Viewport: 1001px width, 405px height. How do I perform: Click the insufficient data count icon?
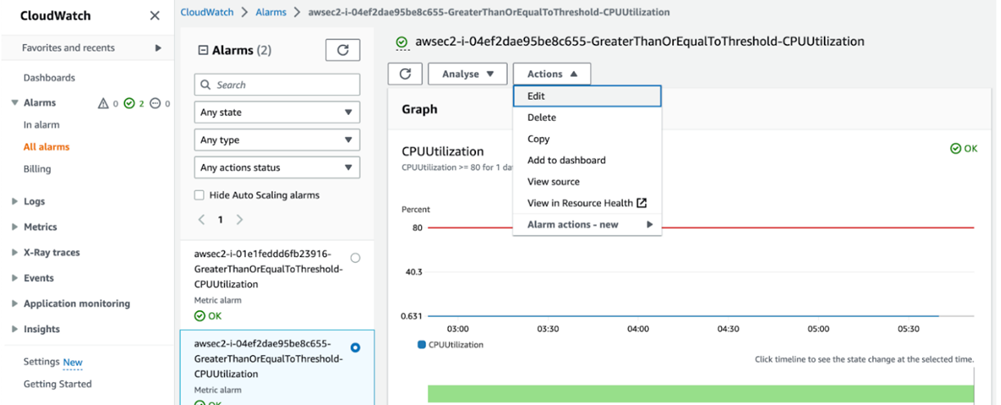pyautogui.click(x=156, y=103)
